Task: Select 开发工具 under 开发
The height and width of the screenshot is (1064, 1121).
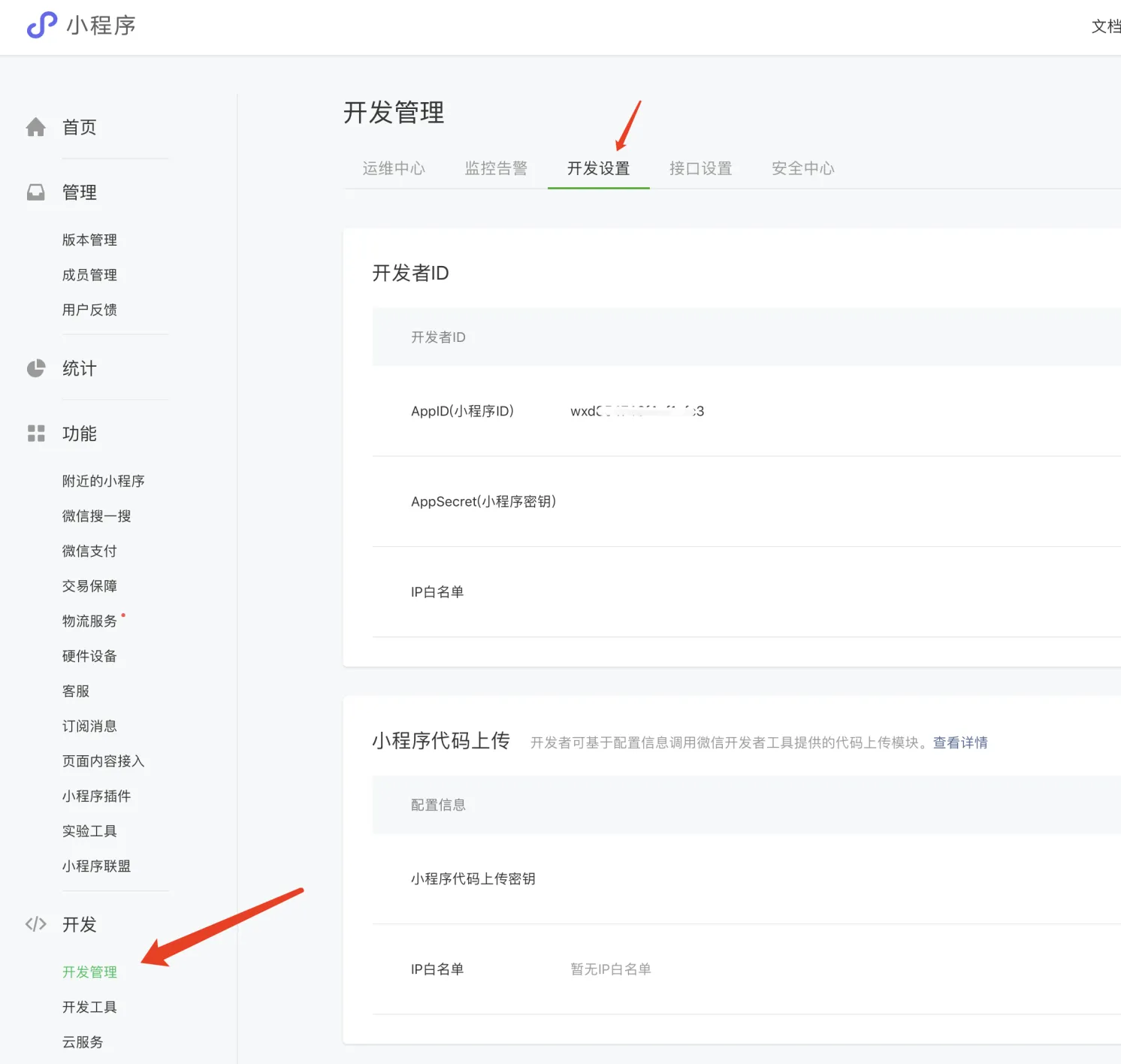Action: (89, 1007)
